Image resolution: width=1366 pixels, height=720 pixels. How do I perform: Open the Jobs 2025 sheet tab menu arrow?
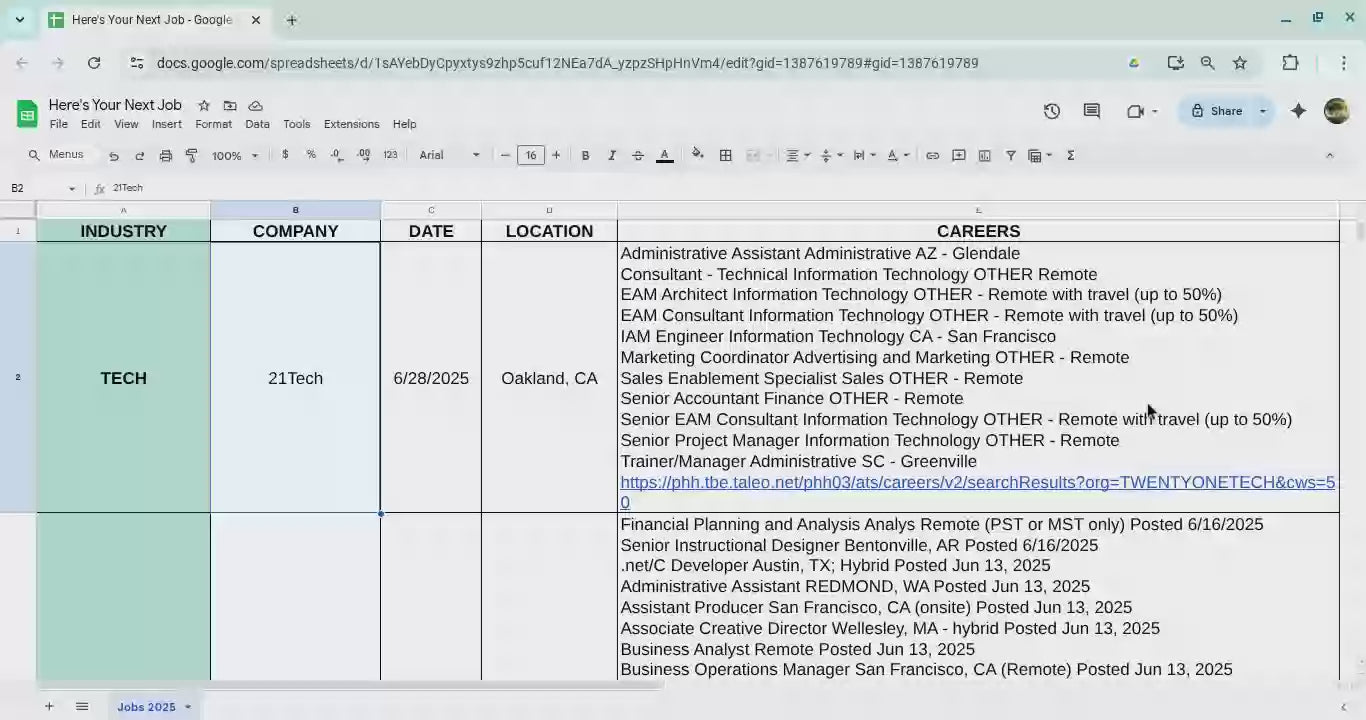coord(188,707)
